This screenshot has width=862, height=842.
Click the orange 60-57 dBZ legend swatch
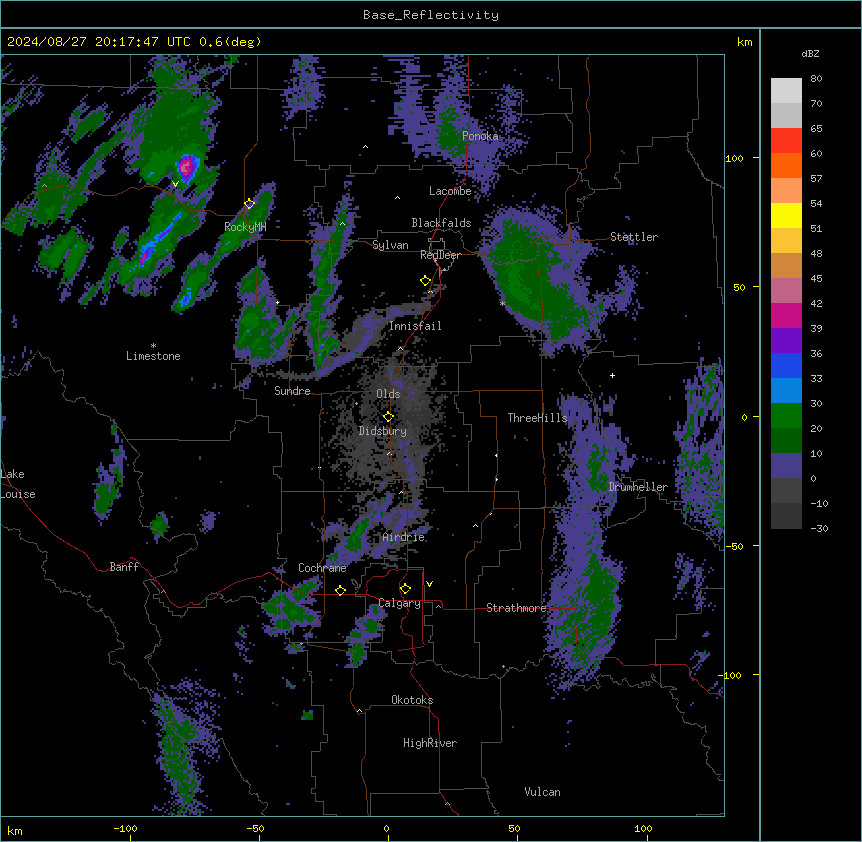click(786, 165)
